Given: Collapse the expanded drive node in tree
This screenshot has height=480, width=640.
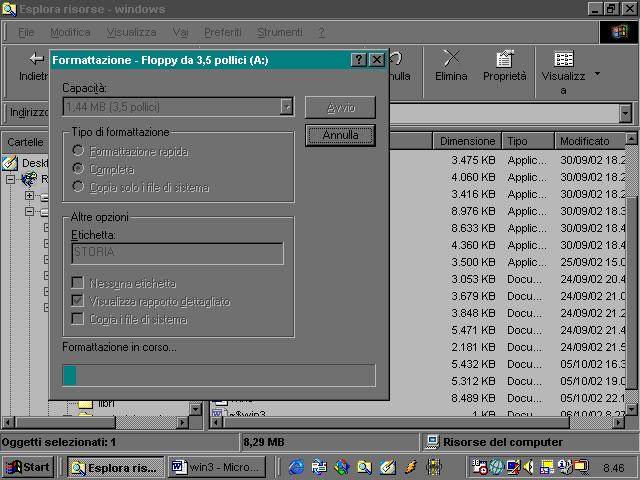Looking at the screenshot, I should click(x=29, y=211).
